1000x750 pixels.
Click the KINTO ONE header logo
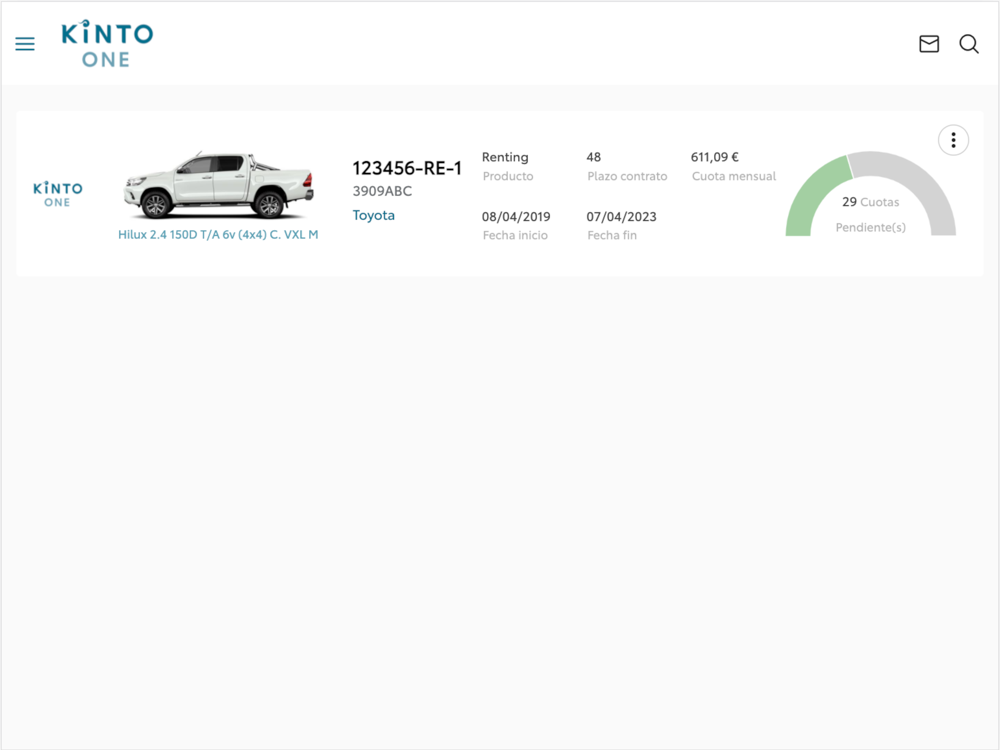[x=107, y=44]
